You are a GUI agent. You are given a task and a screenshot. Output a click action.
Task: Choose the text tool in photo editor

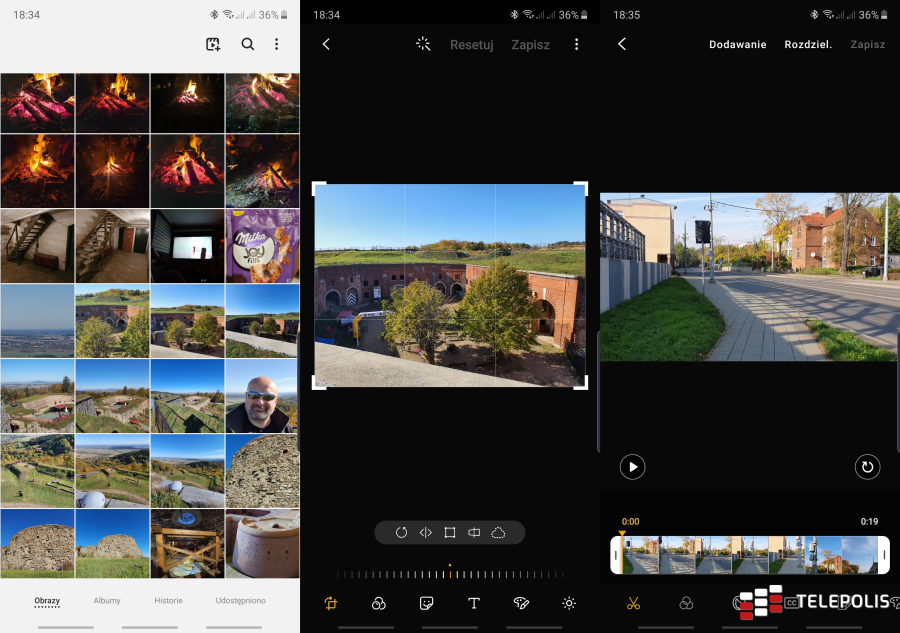pos(474,603)
